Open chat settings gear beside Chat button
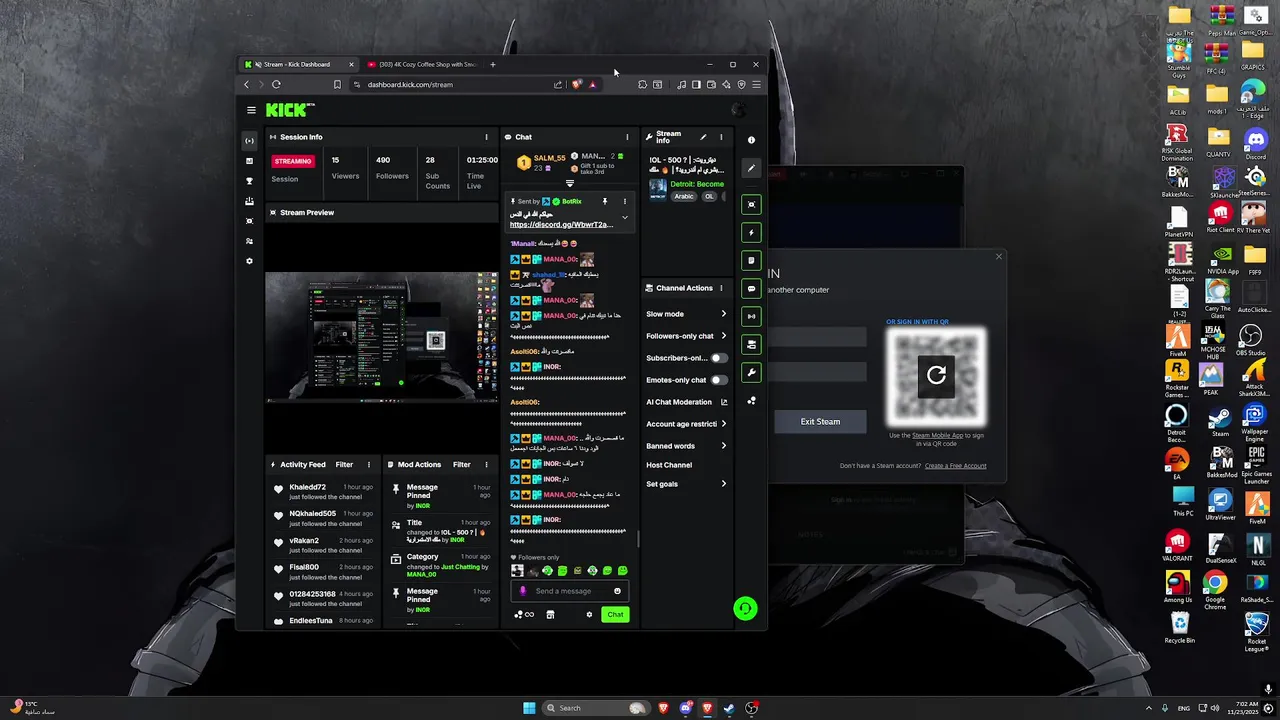 [589, 615]
